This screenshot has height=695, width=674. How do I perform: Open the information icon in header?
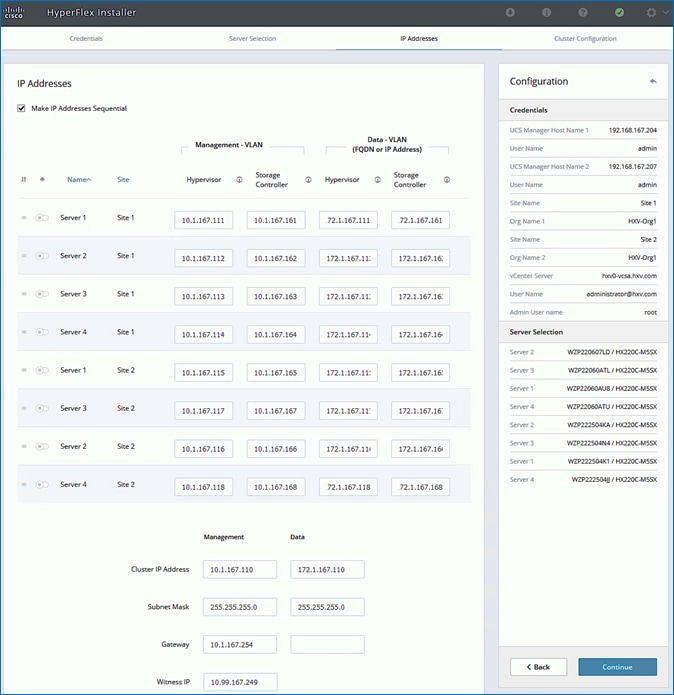[x=547, y=12]
